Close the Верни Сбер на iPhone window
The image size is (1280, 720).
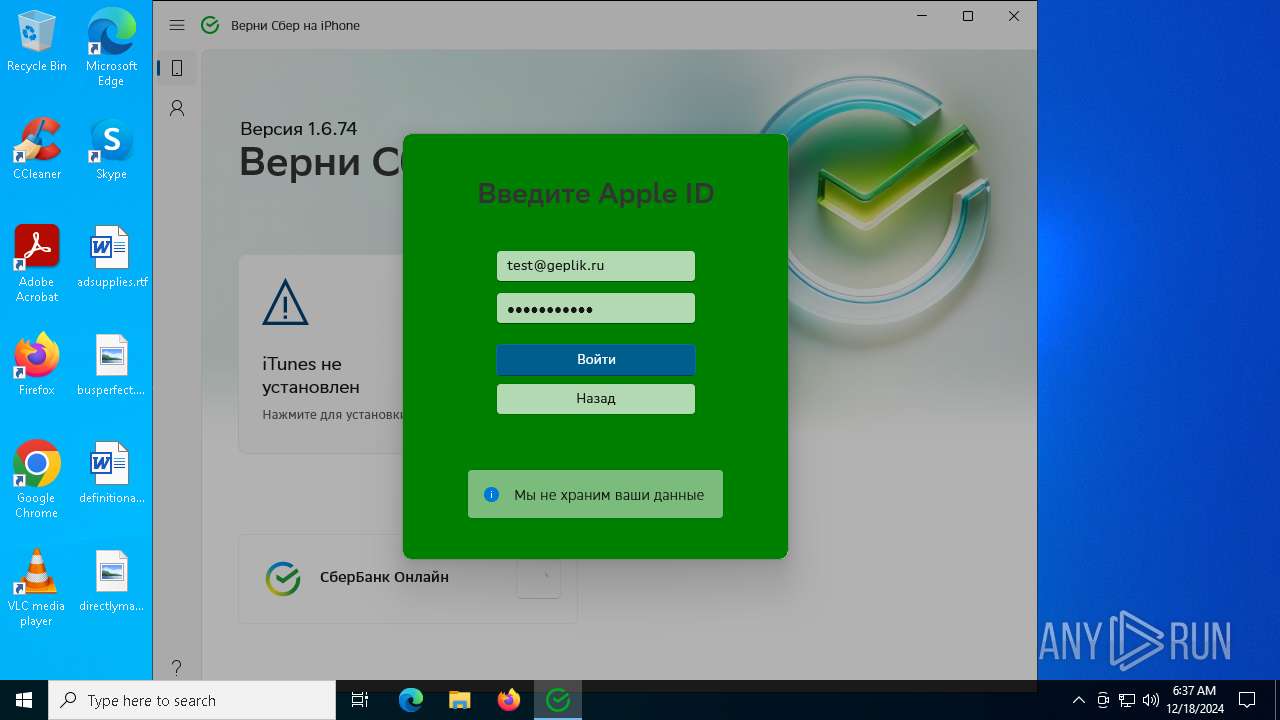pyautogui.click(x=1014, y=16)
